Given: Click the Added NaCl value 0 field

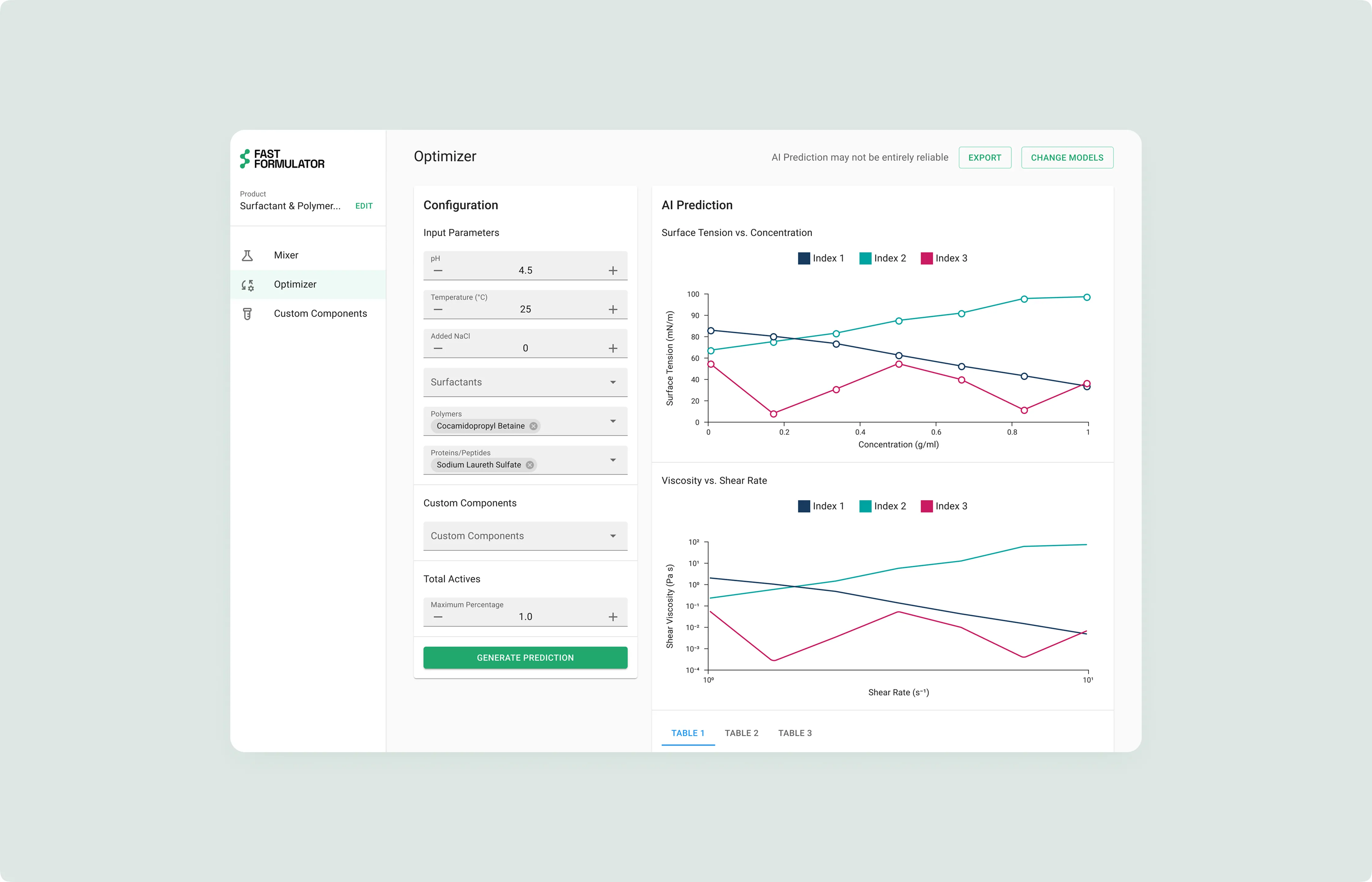Looking at the screenshot, I should pos(525,348).
